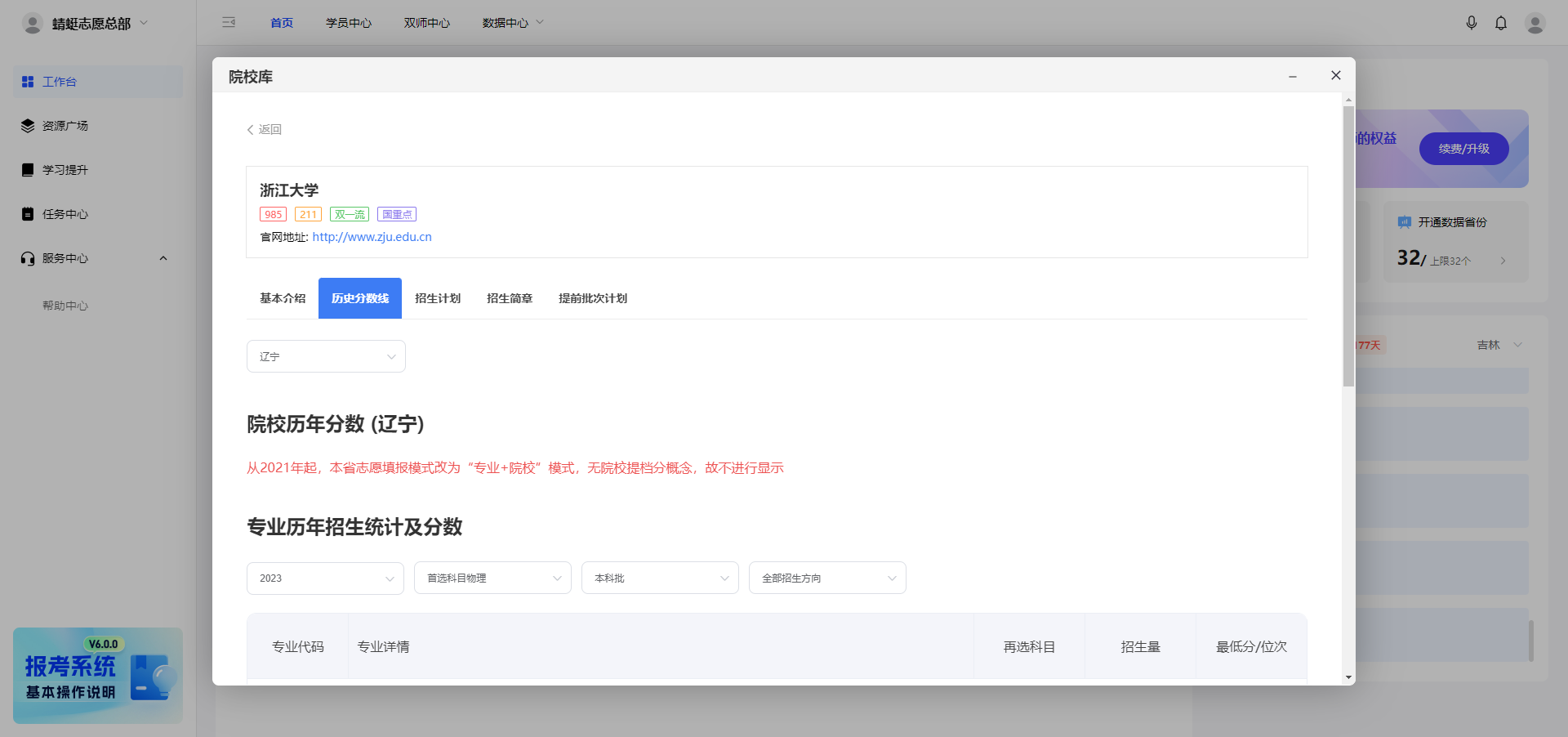Select 工作台 in the left sidebar

60,82
